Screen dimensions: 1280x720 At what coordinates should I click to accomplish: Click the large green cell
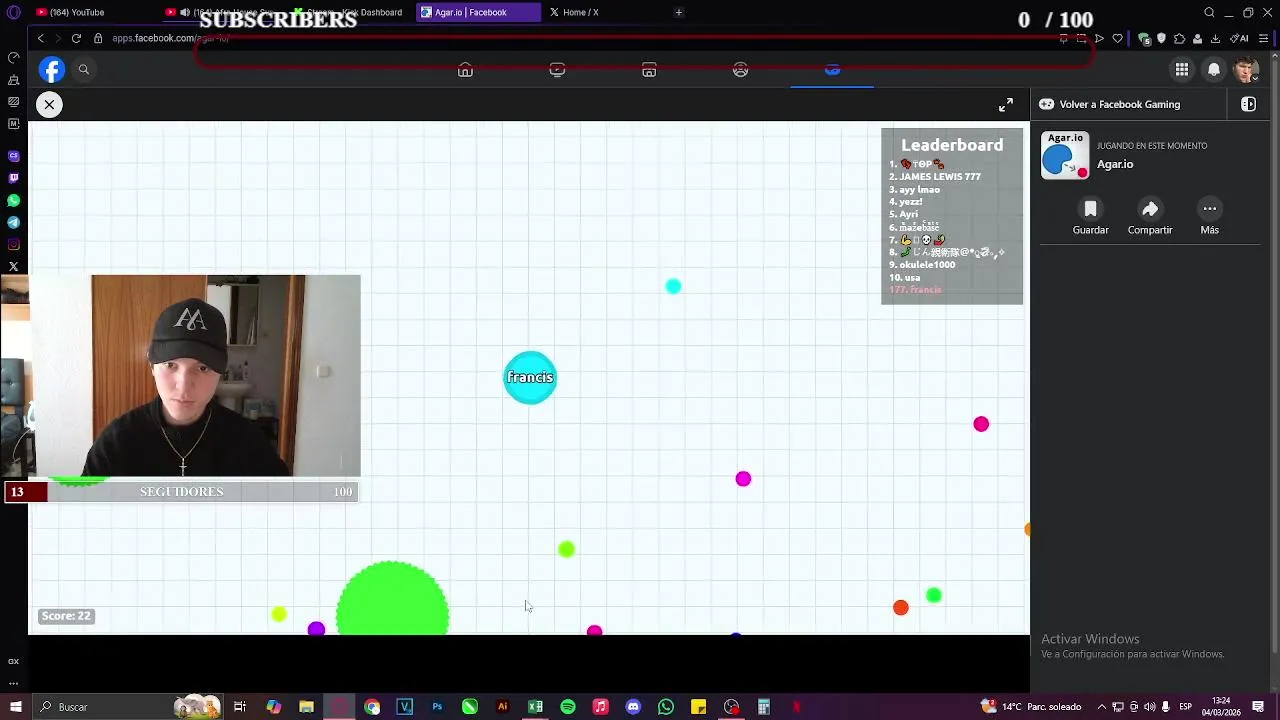point(392,598)
